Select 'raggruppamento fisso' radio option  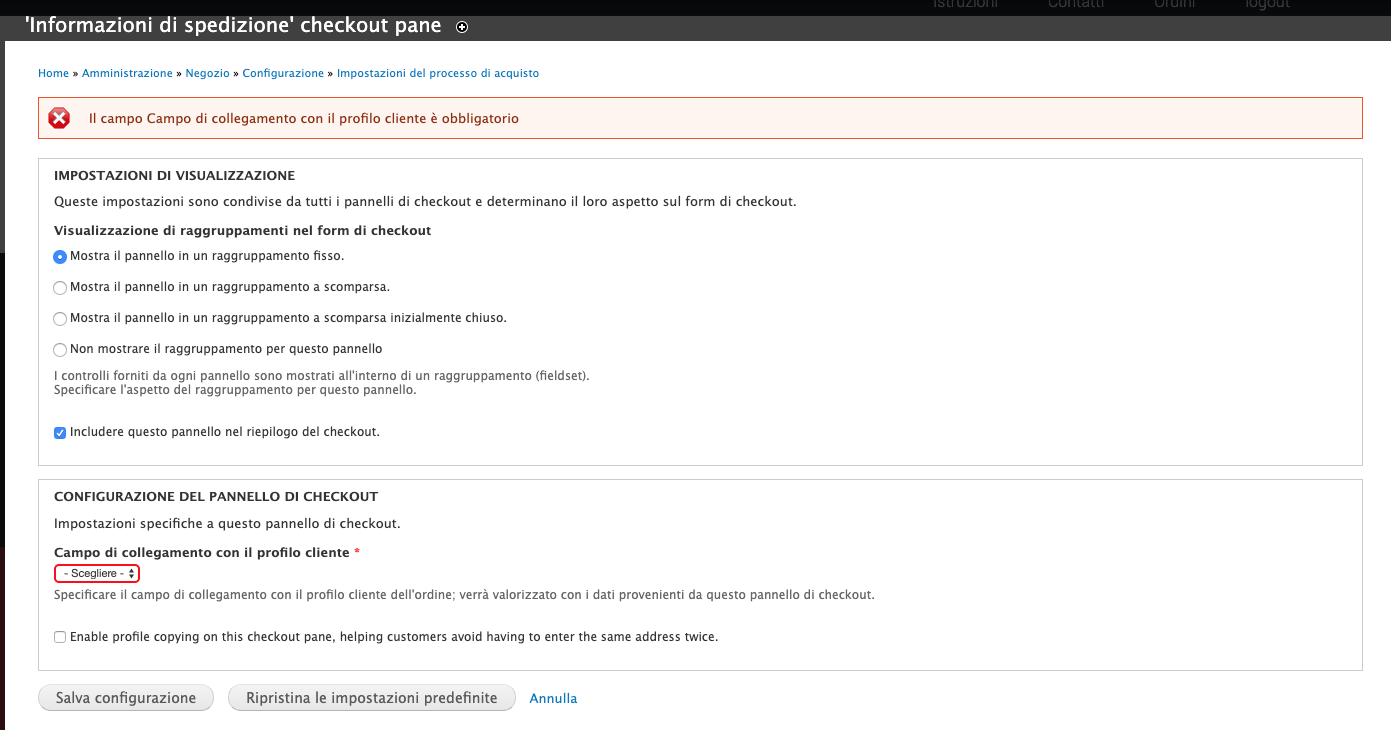60,257
